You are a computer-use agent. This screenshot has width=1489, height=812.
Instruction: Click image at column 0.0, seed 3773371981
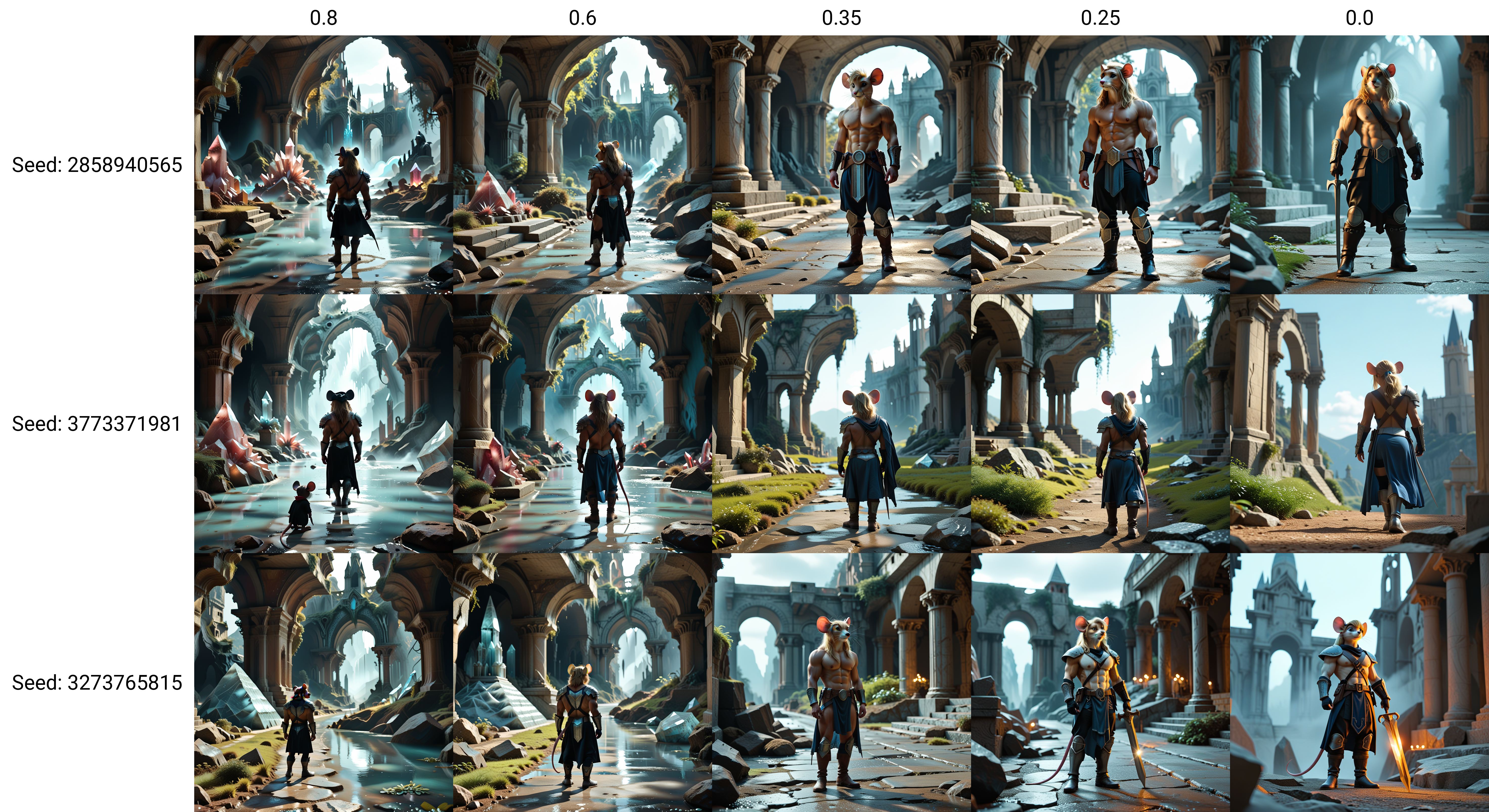[1360, 424]
